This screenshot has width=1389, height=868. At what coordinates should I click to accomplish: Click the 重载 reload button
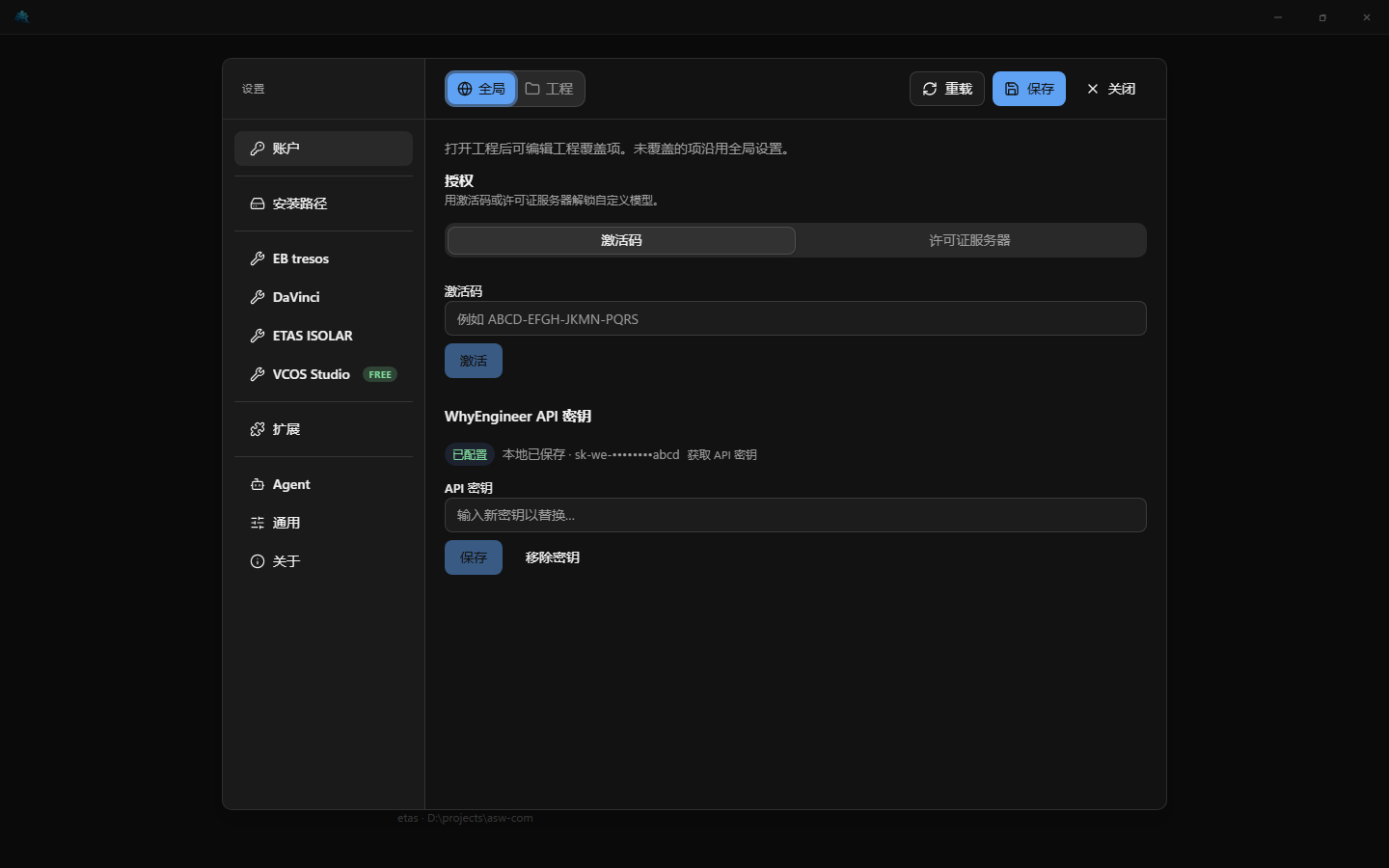(x=947, y=89)
